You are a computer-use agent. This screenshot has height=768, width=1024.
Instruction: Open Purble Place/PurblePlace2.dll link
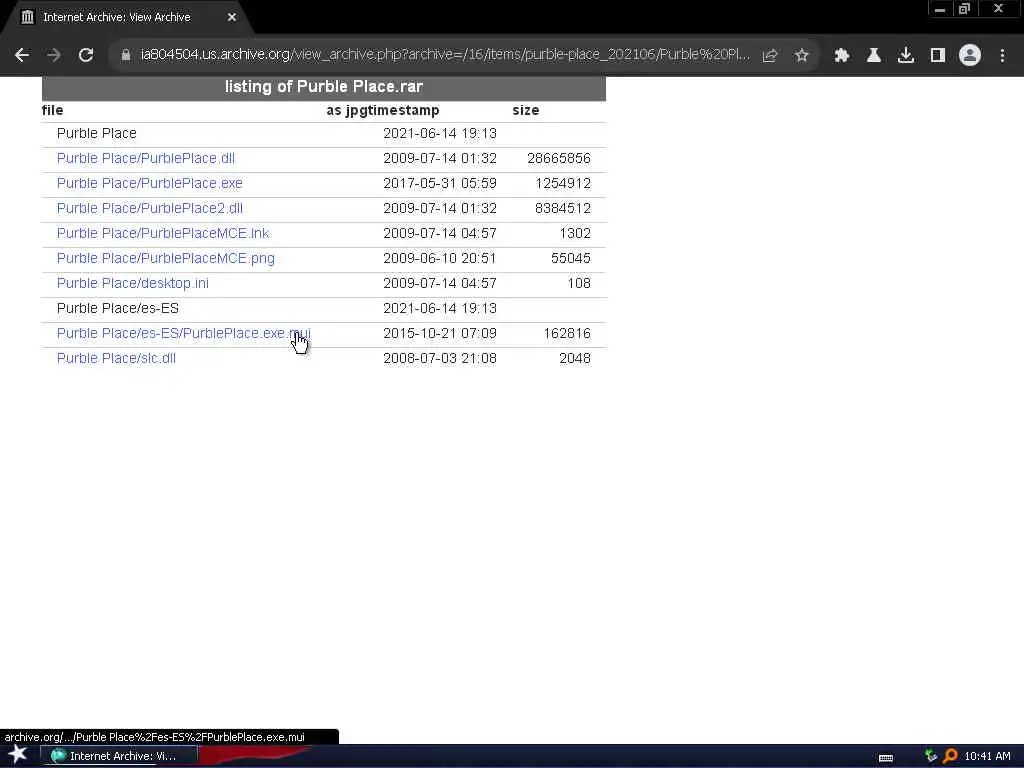150,208
